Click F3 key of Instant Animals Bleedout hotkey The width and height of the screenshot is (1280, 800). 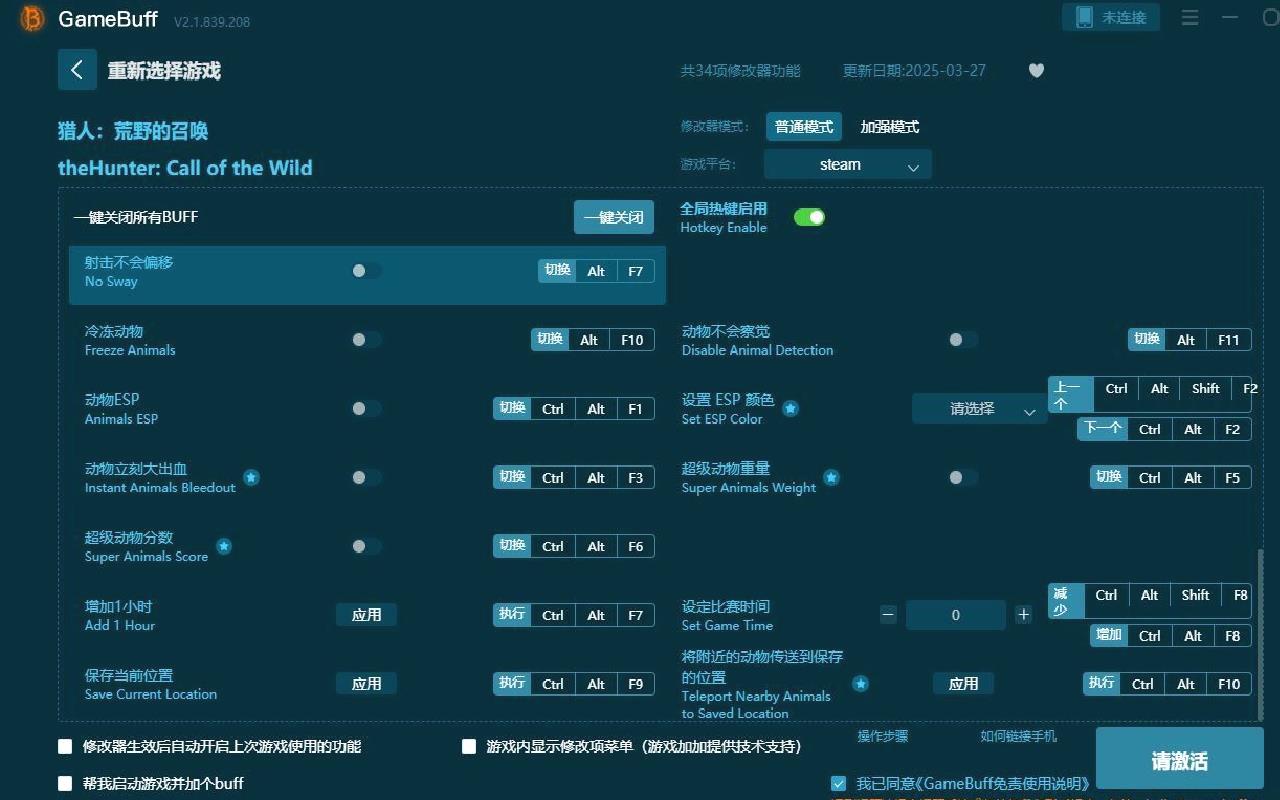point(635,478)
